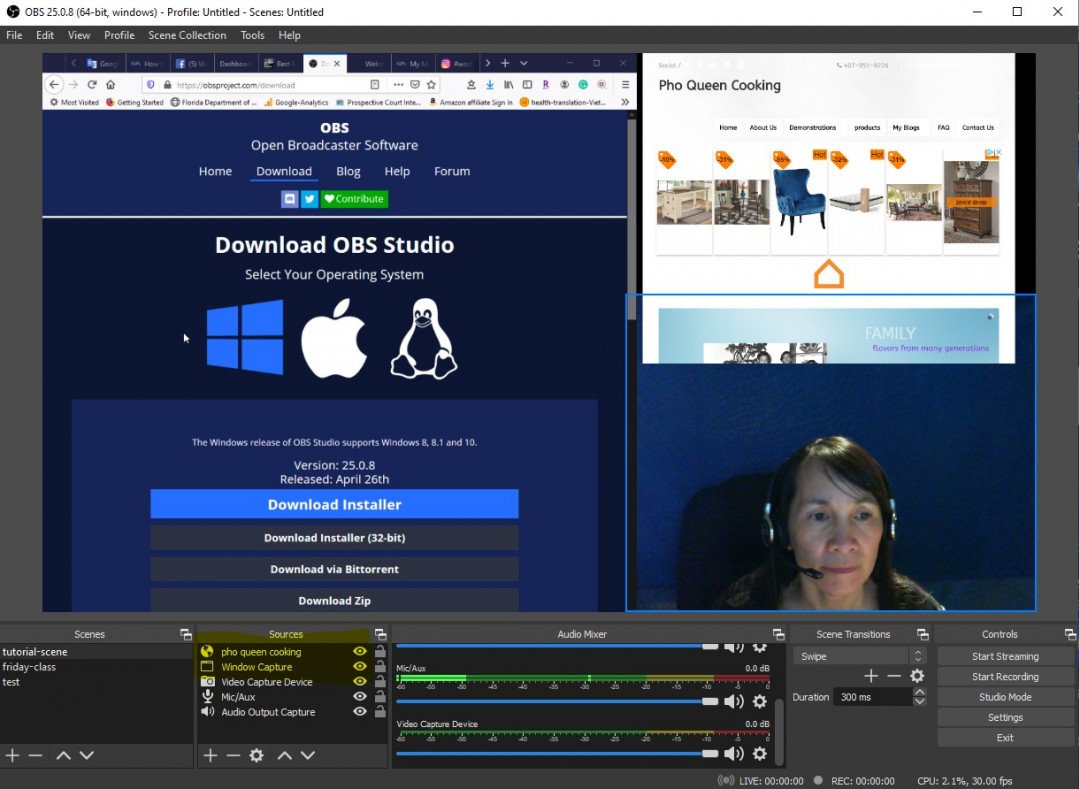1079x789 pixels.
Task: Open Mic/Aux mixer gear options
Action: pyautogui.click(x=760, y=701)
